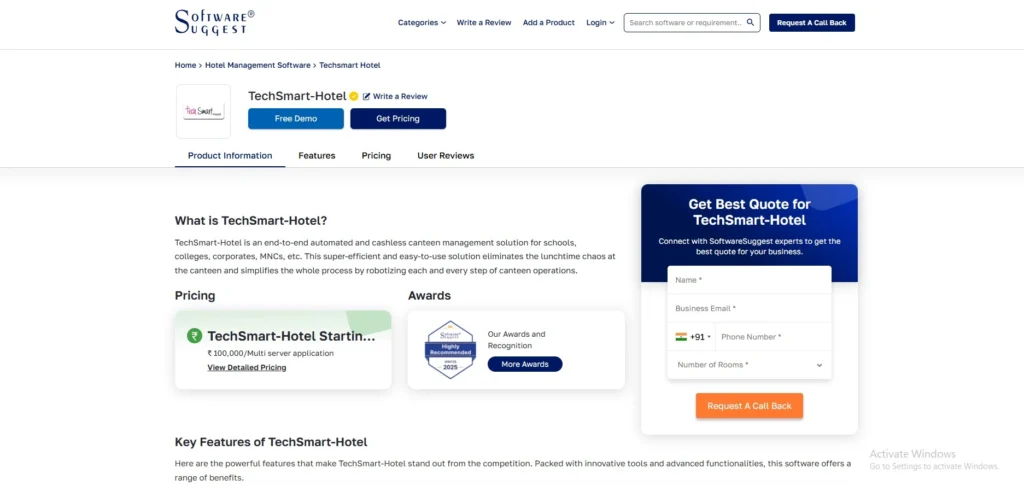This screenshot has width=1024, height=486.
Task: Click the ₹100,000/Multi server application text
Action: (x=270, y=353)
